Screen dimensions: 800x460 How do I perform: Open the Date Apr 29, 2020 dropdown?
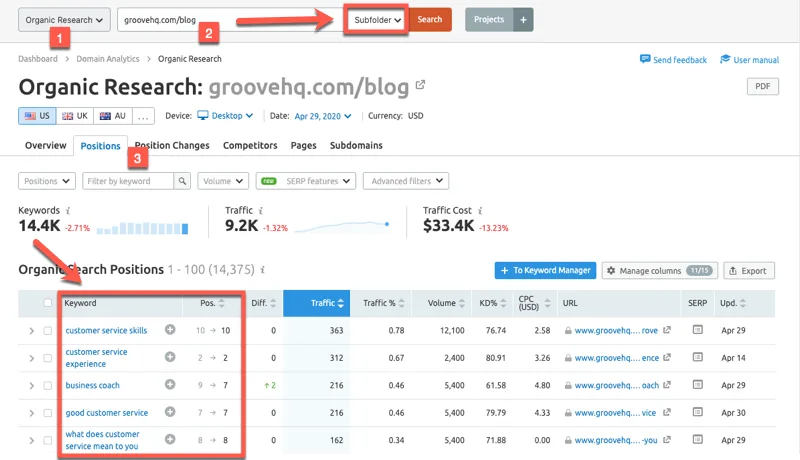(x=323, y=116)
